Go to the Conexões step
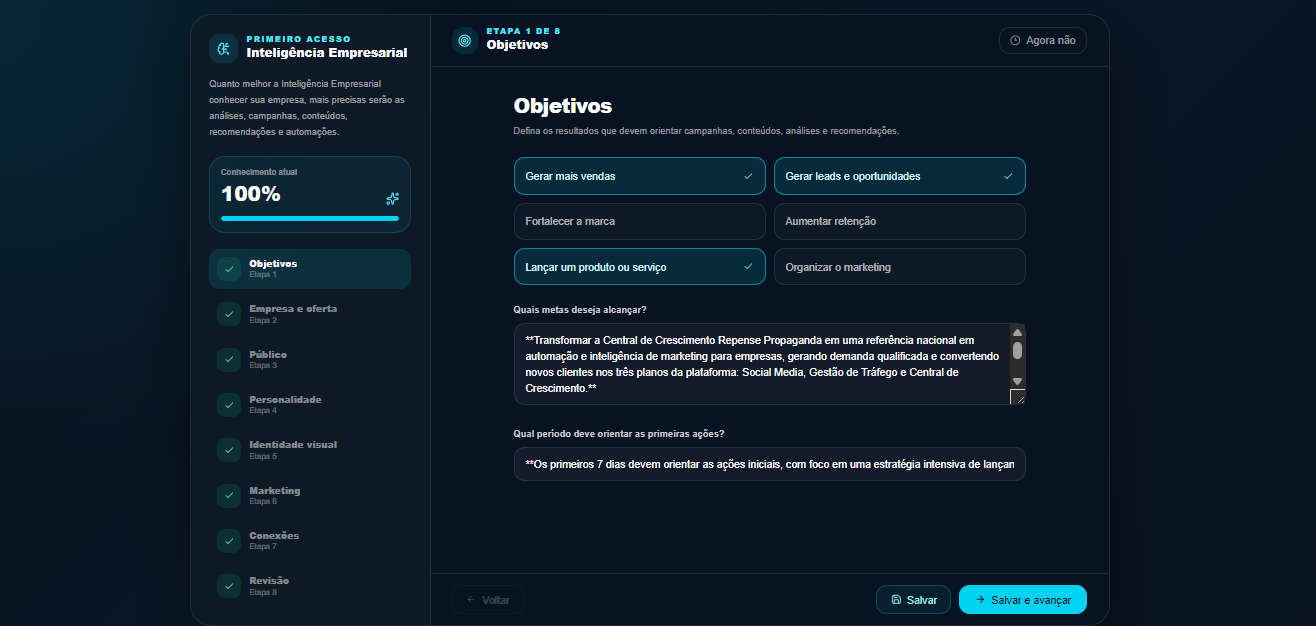Screen dimensions: 1316x626 [310, 541]
